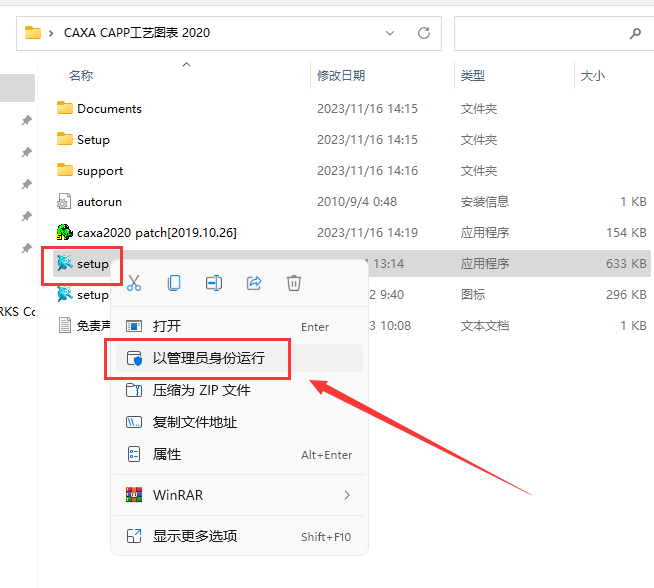Click the address bar folder icon
Screen dimensions: 654x588
tap(33, 33)
